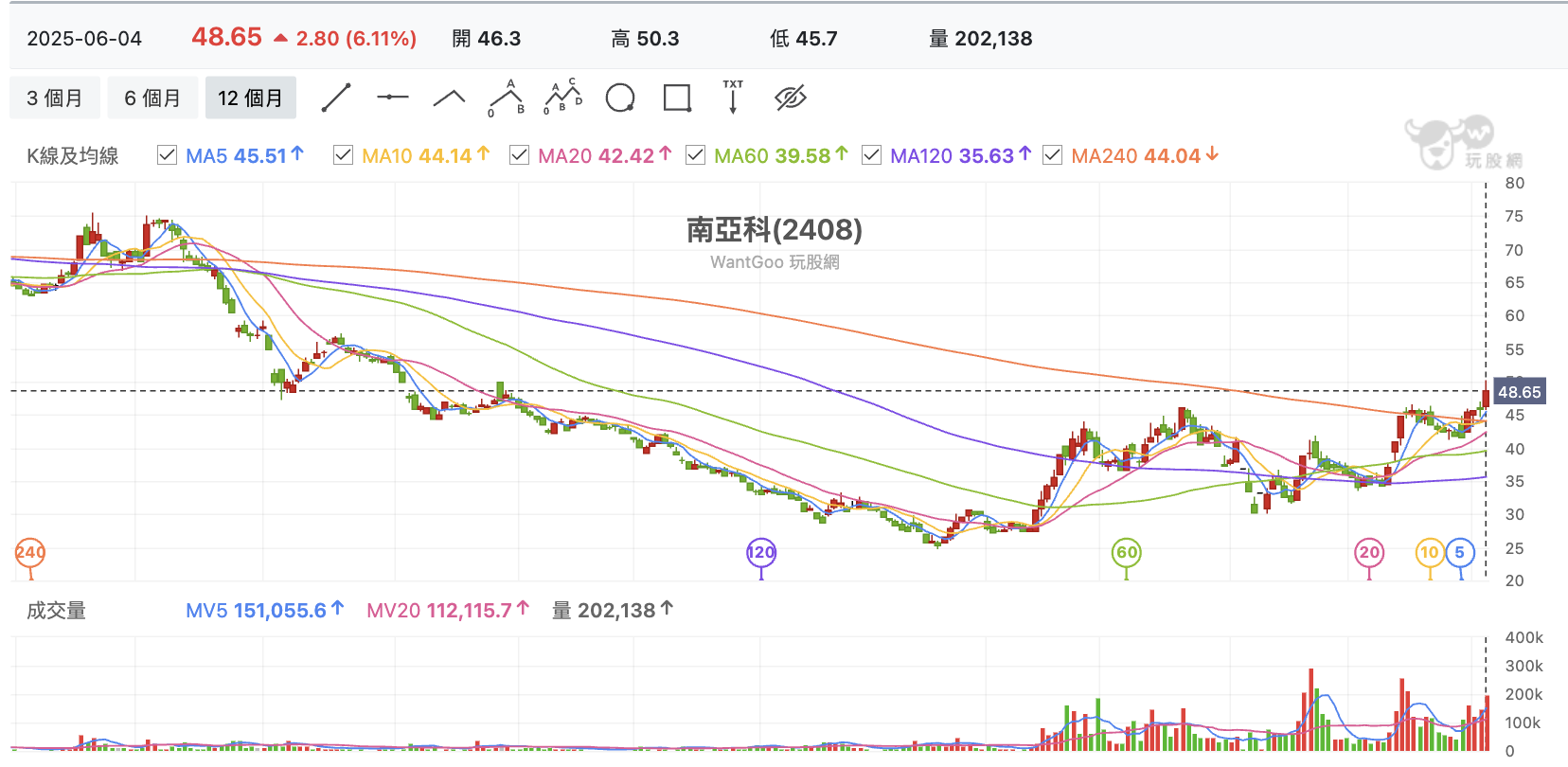Click the pink 20 period marker
Image resolution: width=1568 pixels, height=767 pixels.
point(1369,553)
